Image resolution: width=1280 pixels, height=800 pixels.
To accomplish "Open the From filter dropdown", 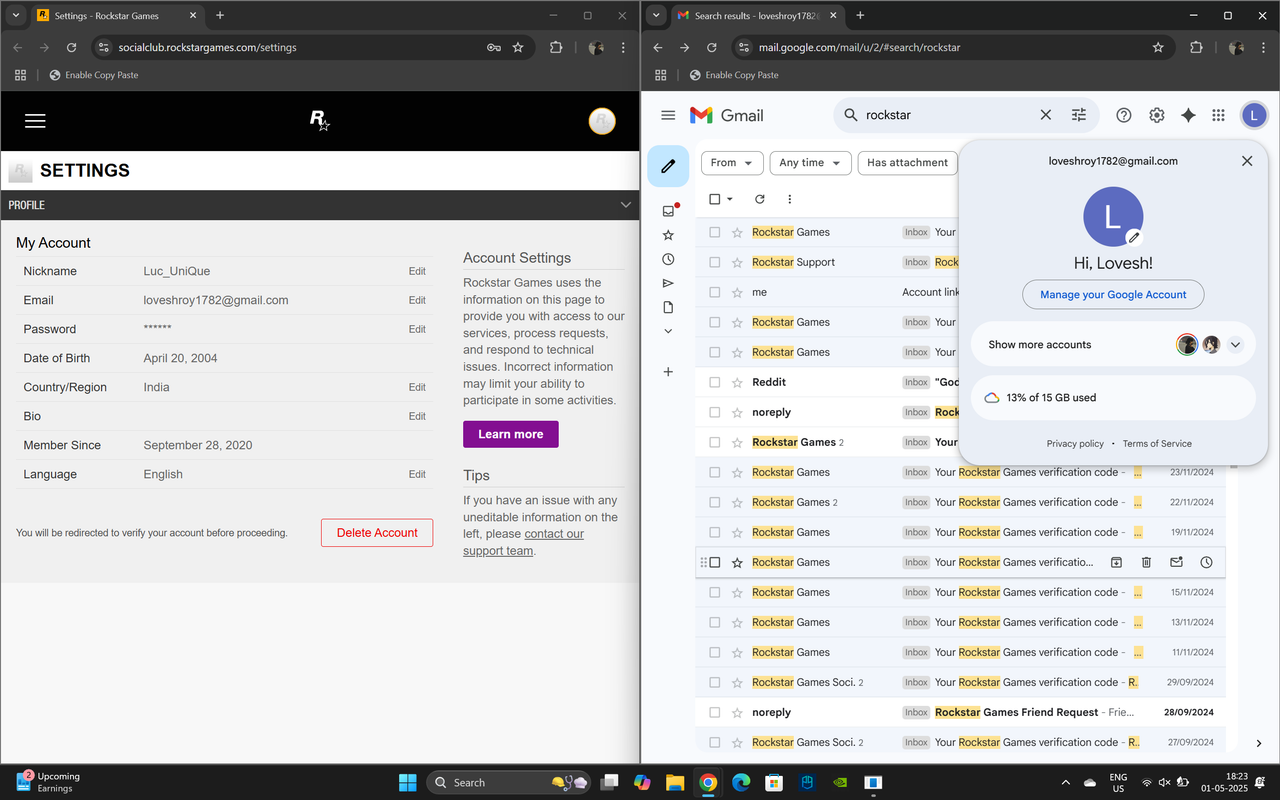I will 732,163.
